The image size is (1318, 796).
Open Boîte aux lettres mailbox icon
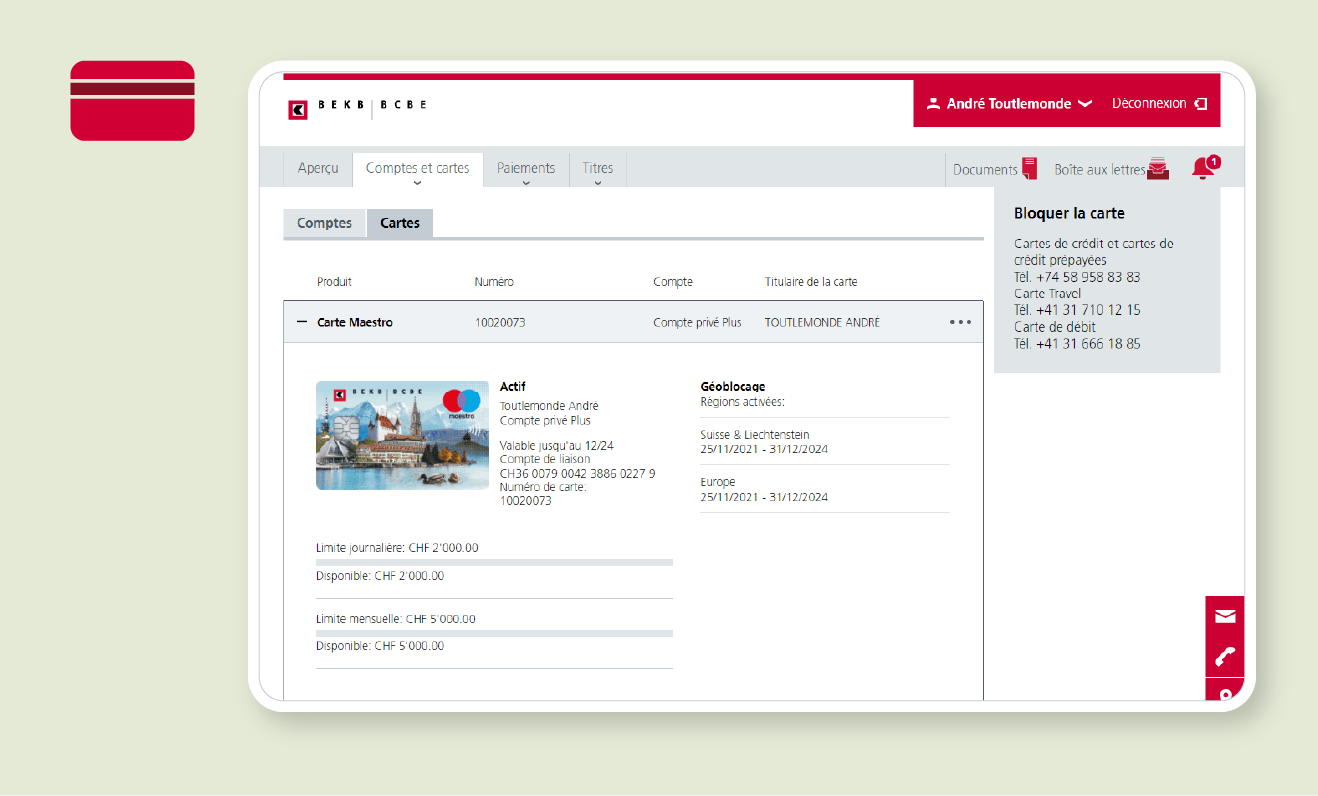[x=1158, y=169]
